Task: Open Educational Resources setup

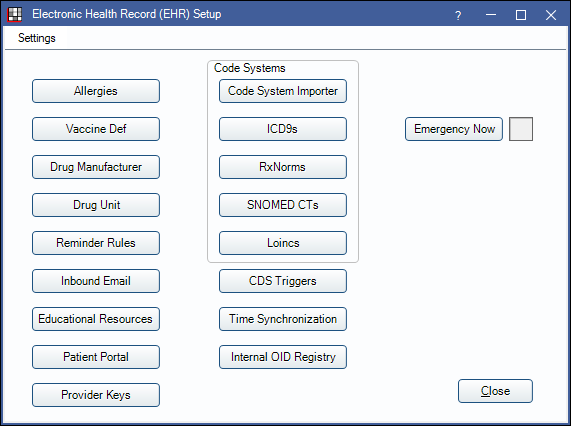Action: click(96, 319)
